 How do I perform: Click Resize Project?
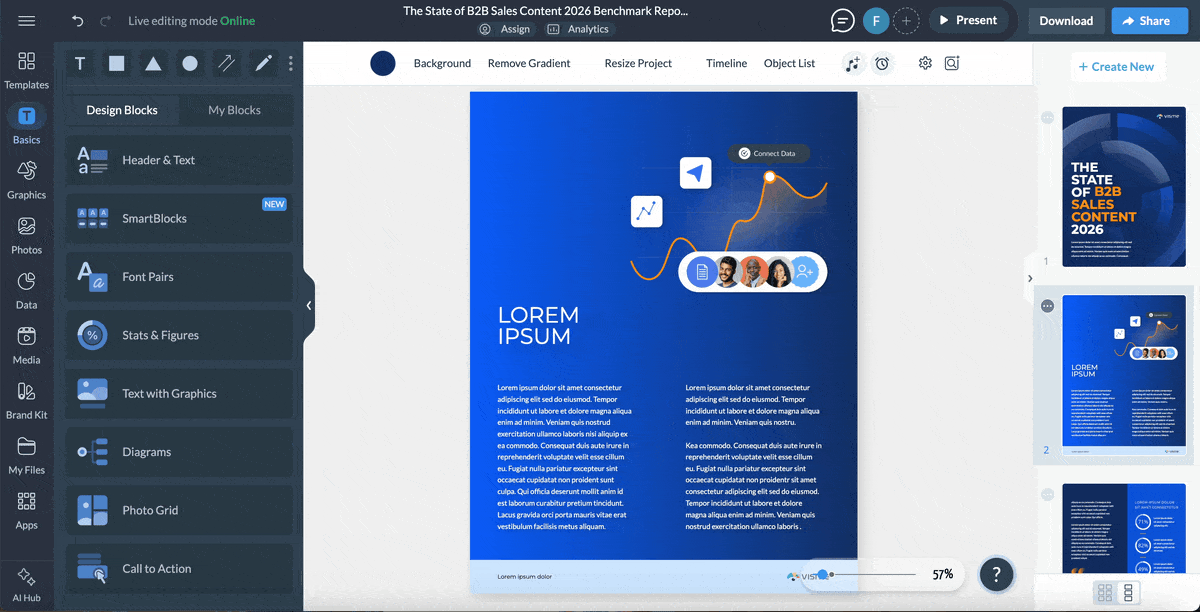point(638,63)
